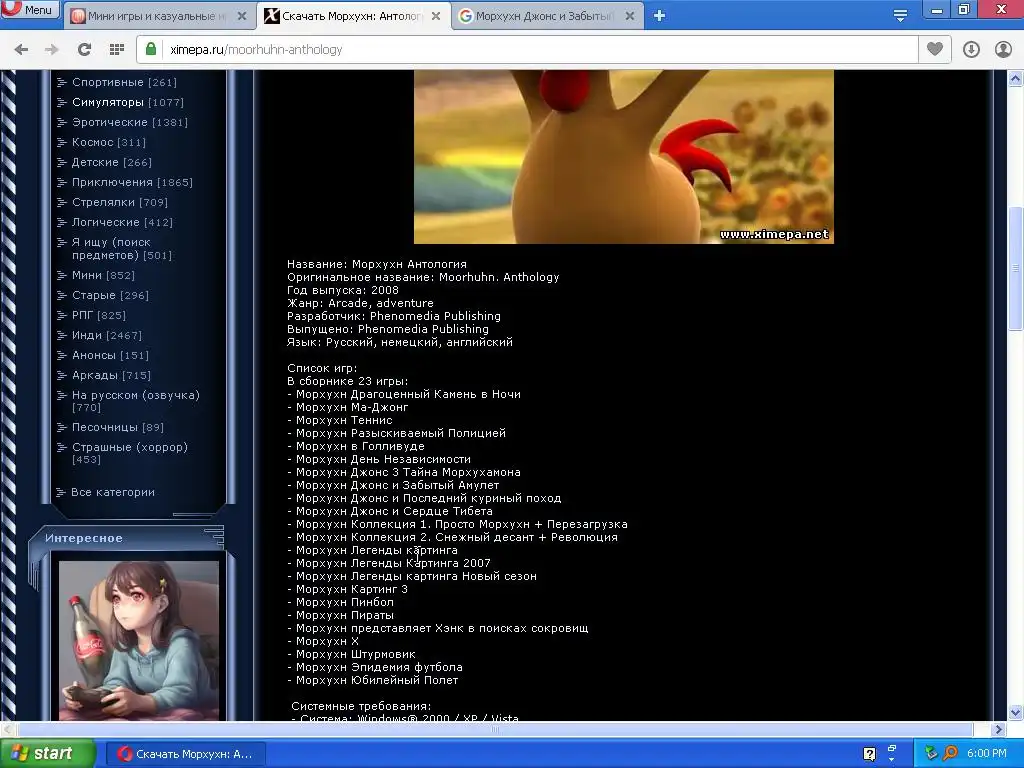This screenshot has width=1024, height=768.
Task: Click the help question mark tray icon
Action: pyautogui.click(x=869, y=754)
